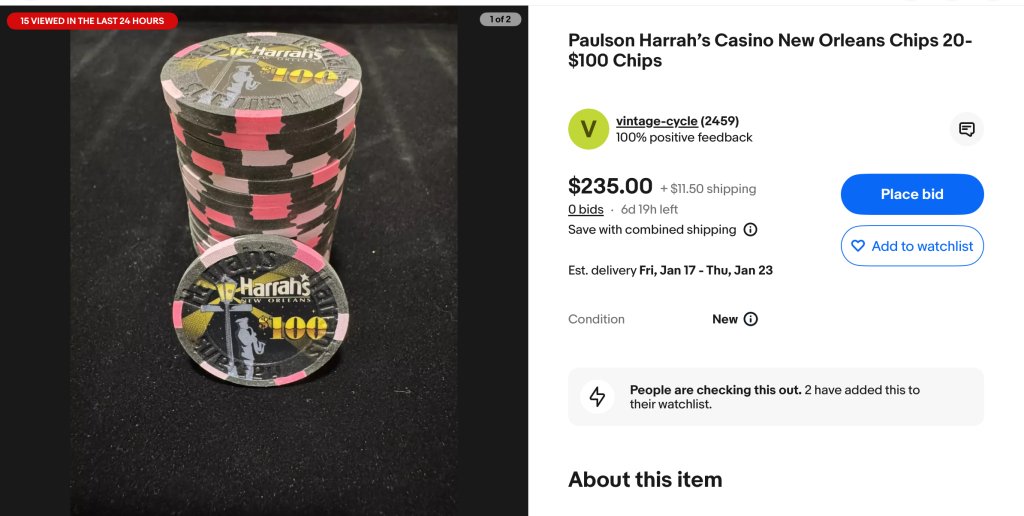Open the contact seller message icon
The height and width of the screenshot is (516, 1024).
967,129
